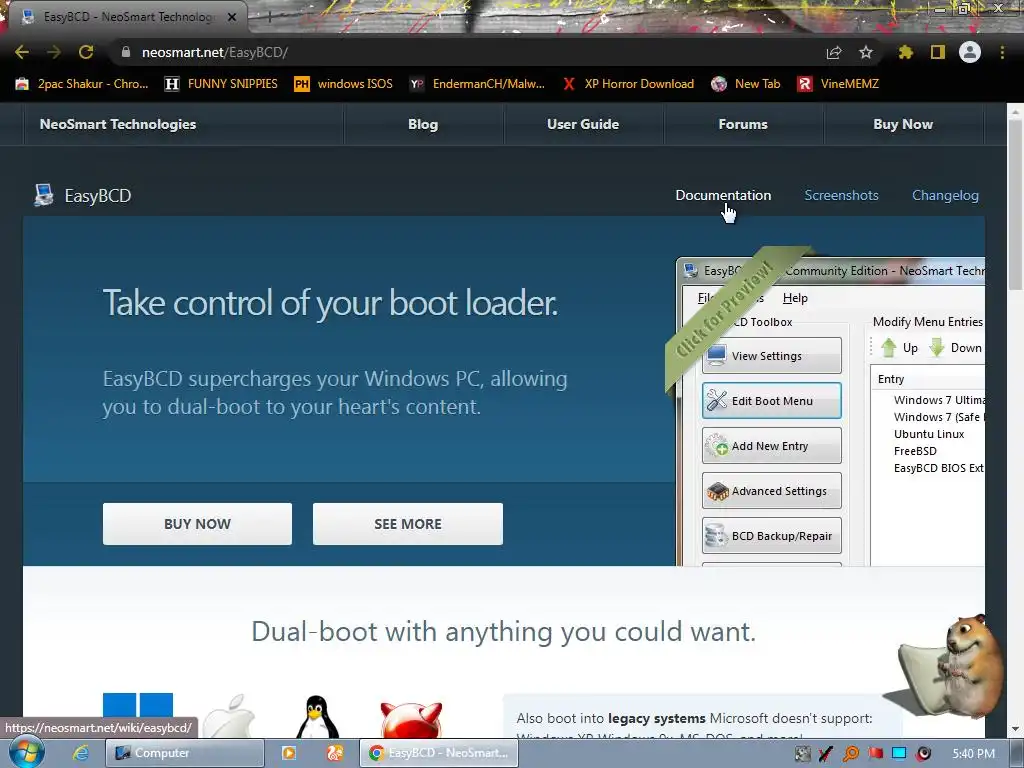Click the Help menu in the preview
The width and height of the screenshot is (1024, 768).
(795, 298)
